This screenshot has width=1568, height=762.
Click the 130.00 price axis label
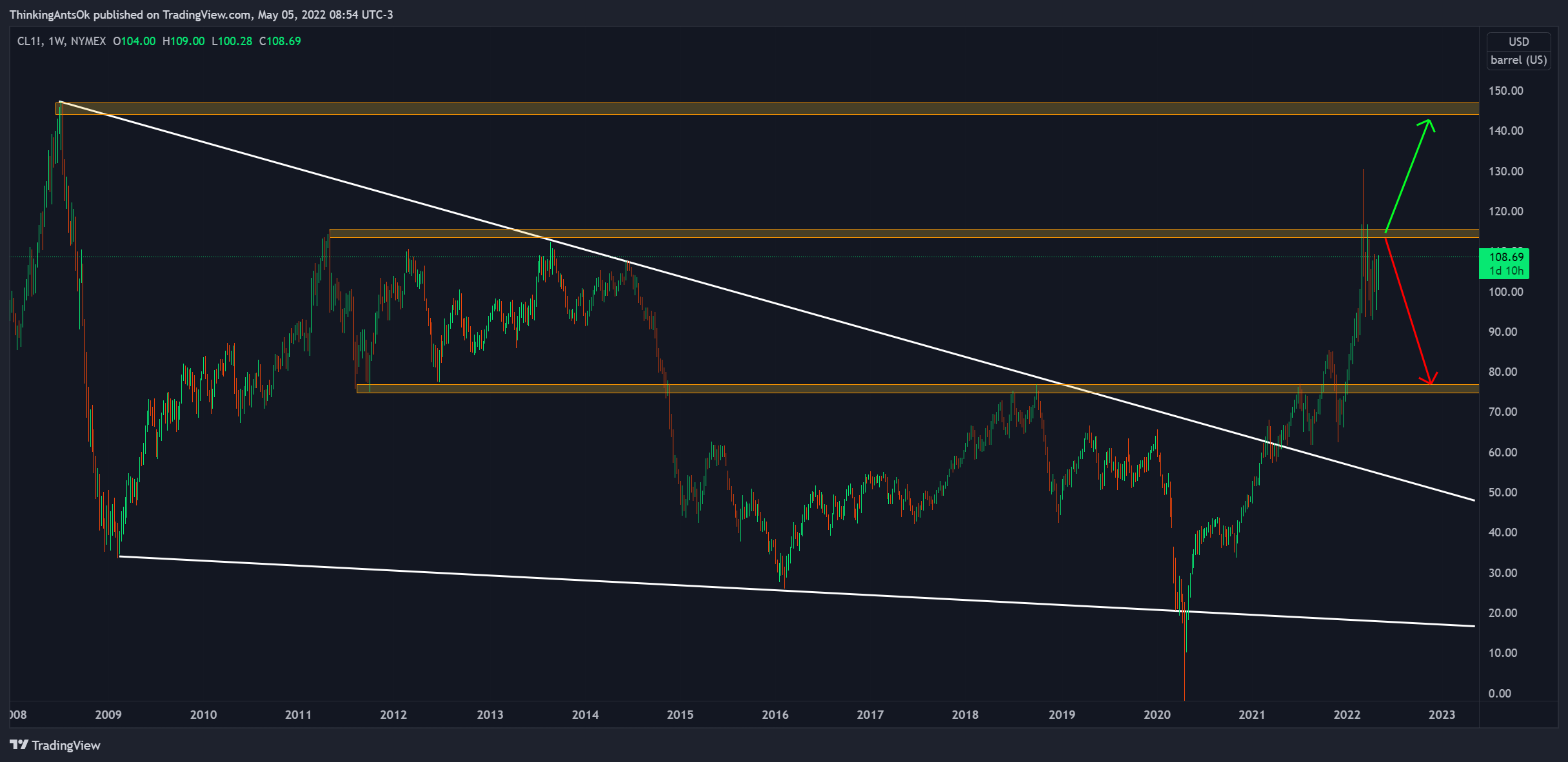click(x=1505, y=171)
